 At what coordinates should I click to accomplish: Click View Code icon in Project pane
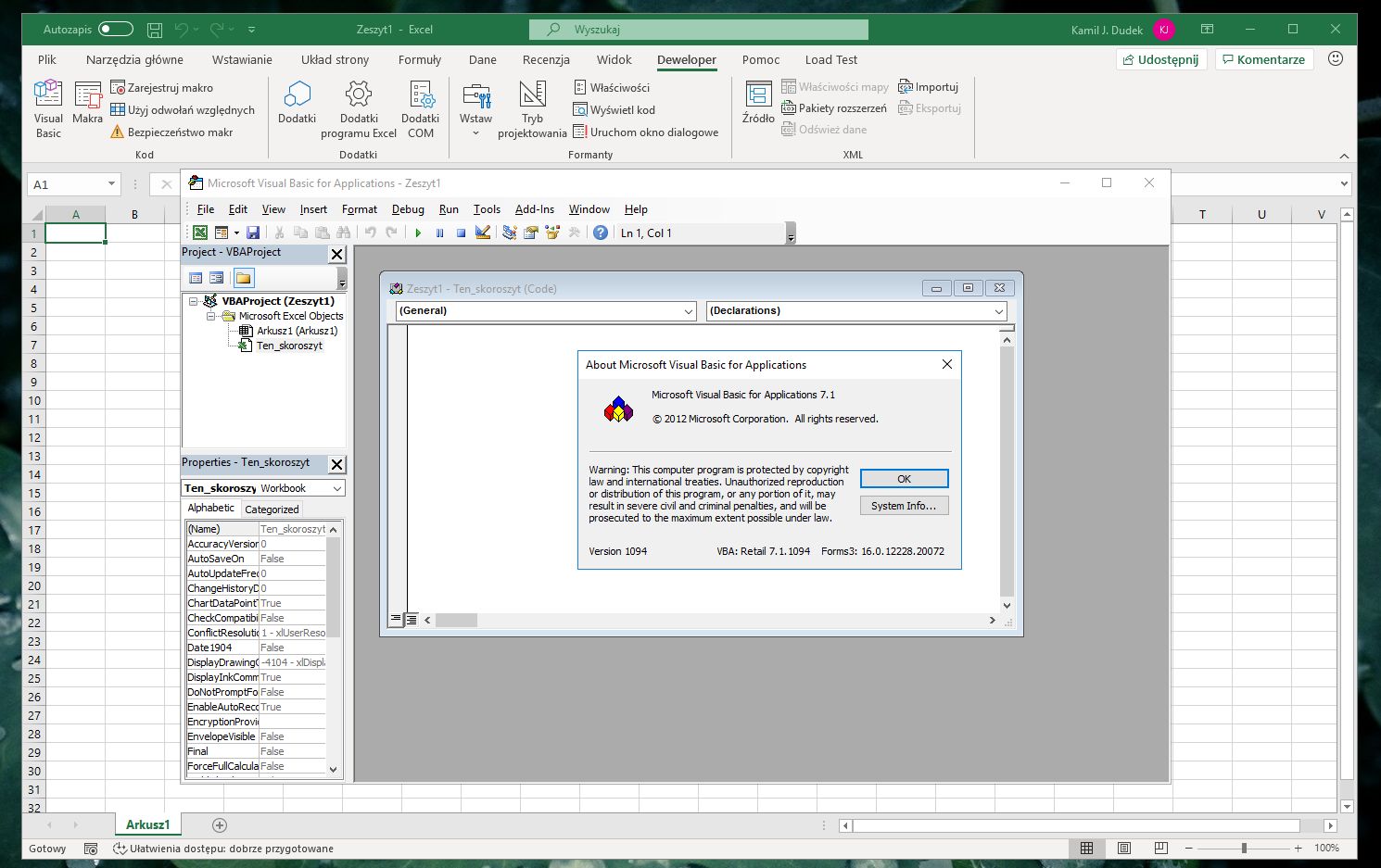(x=196, y=278)
